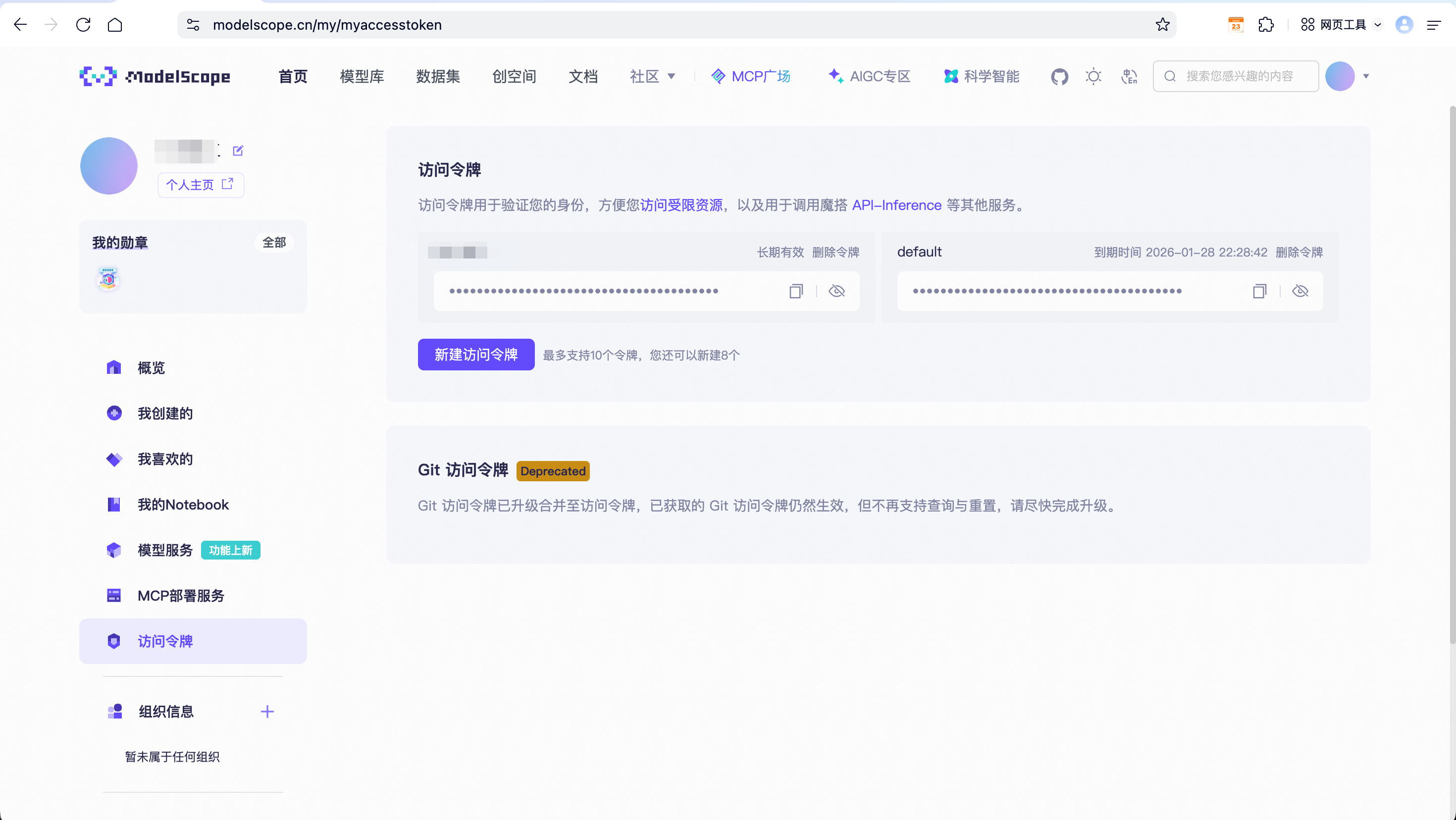Open the GitHub icon link
The width and height of the screenshot is (1456, 820).
[x=1059, y=76]
